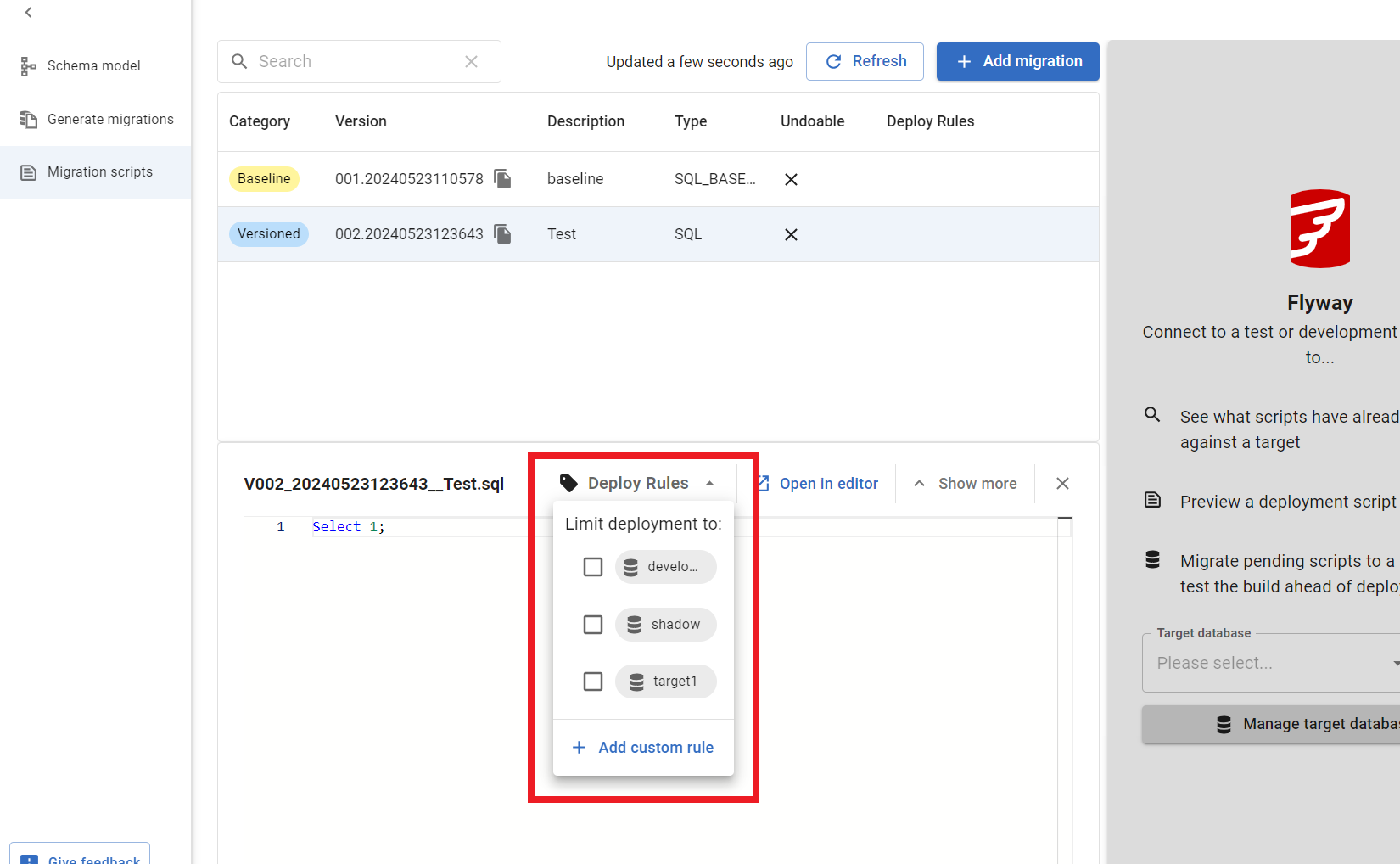1400x864 pixels.
Task: Click the back arrow in the sidebar
Action: click(29, 13)
